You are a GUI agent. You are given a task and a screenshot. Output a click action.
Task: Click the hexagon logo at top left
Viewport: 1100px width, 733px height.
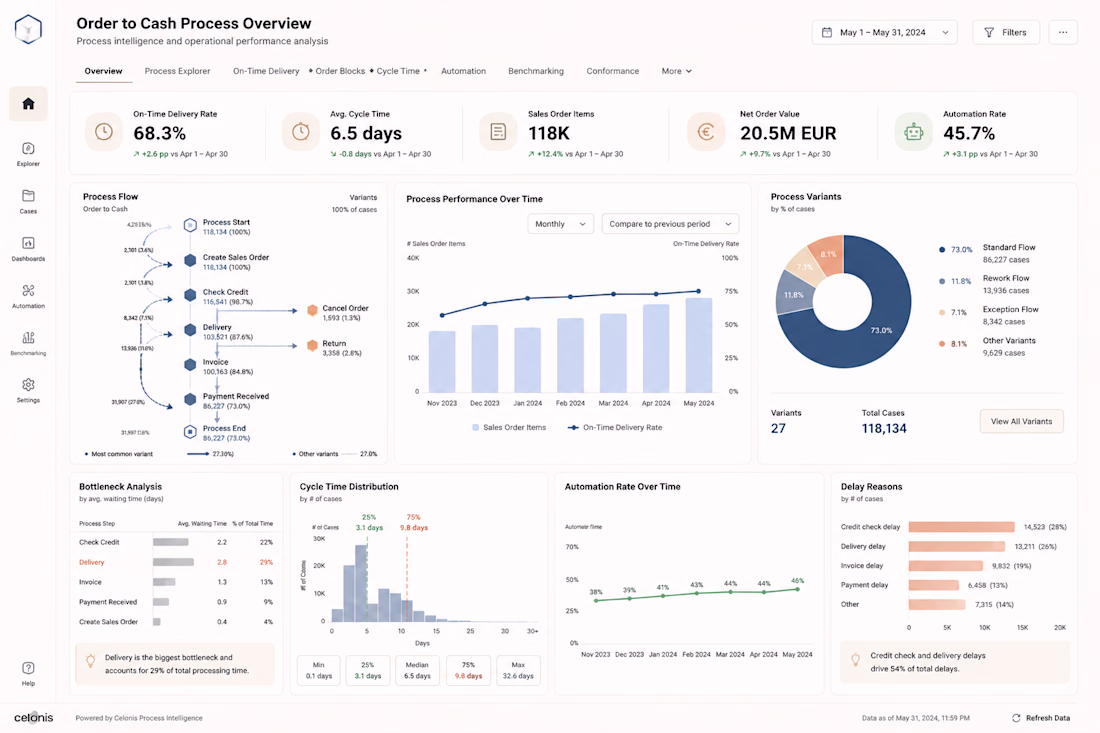point(28,29)
